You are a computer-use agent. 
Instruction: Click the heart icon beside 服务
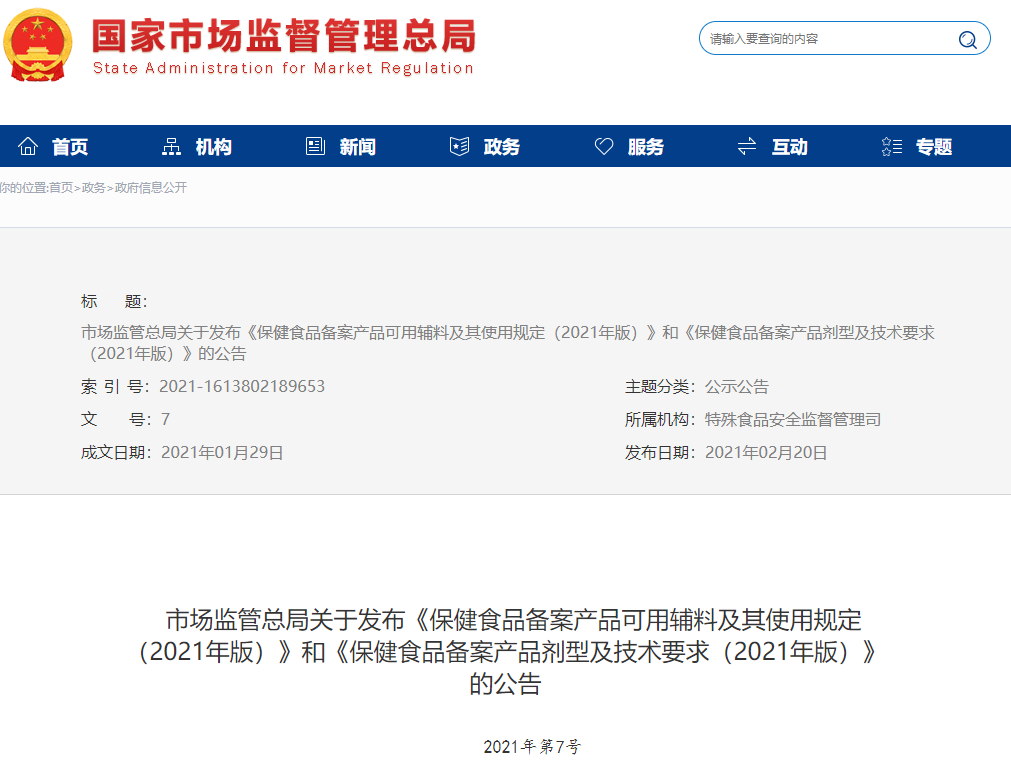(x=604, y=146)
